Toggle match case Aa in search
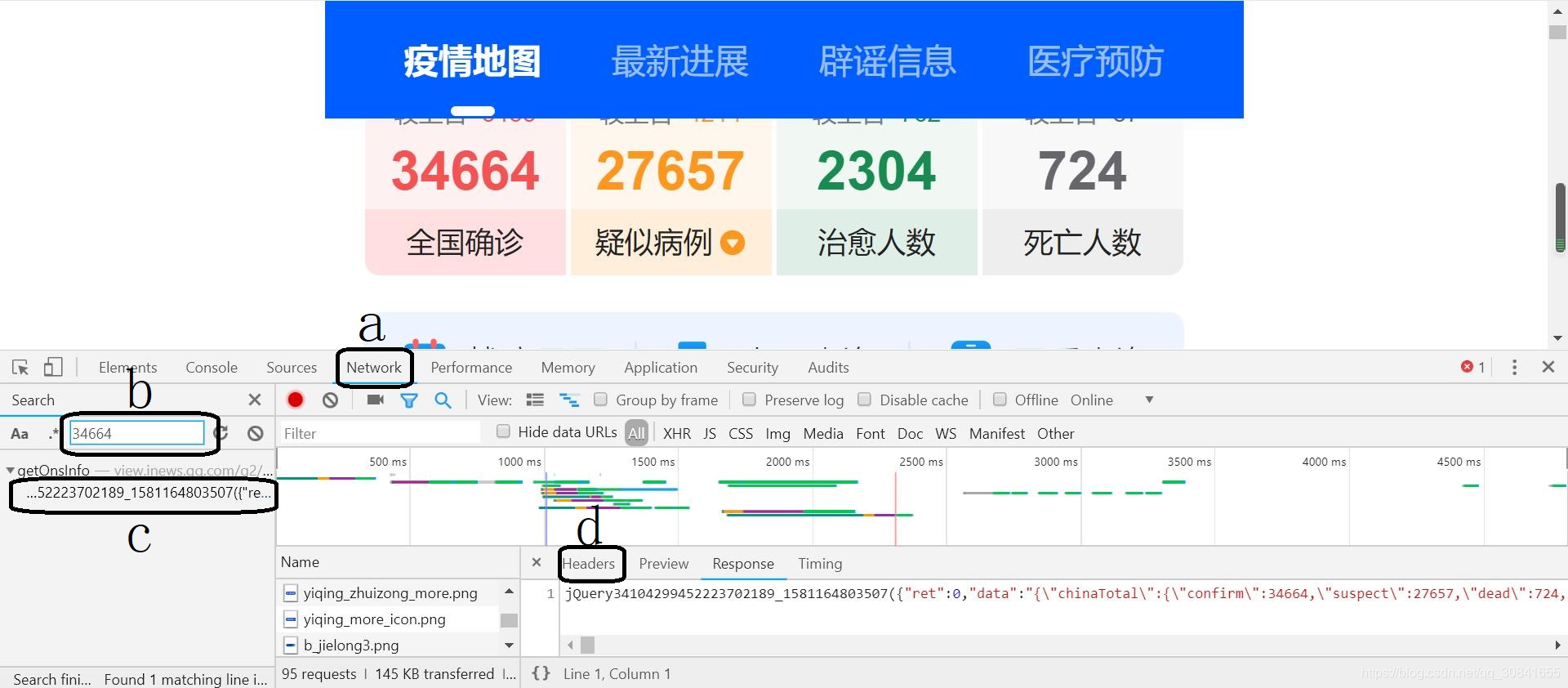The image size is (1568, 688). [x=20, y=434]
